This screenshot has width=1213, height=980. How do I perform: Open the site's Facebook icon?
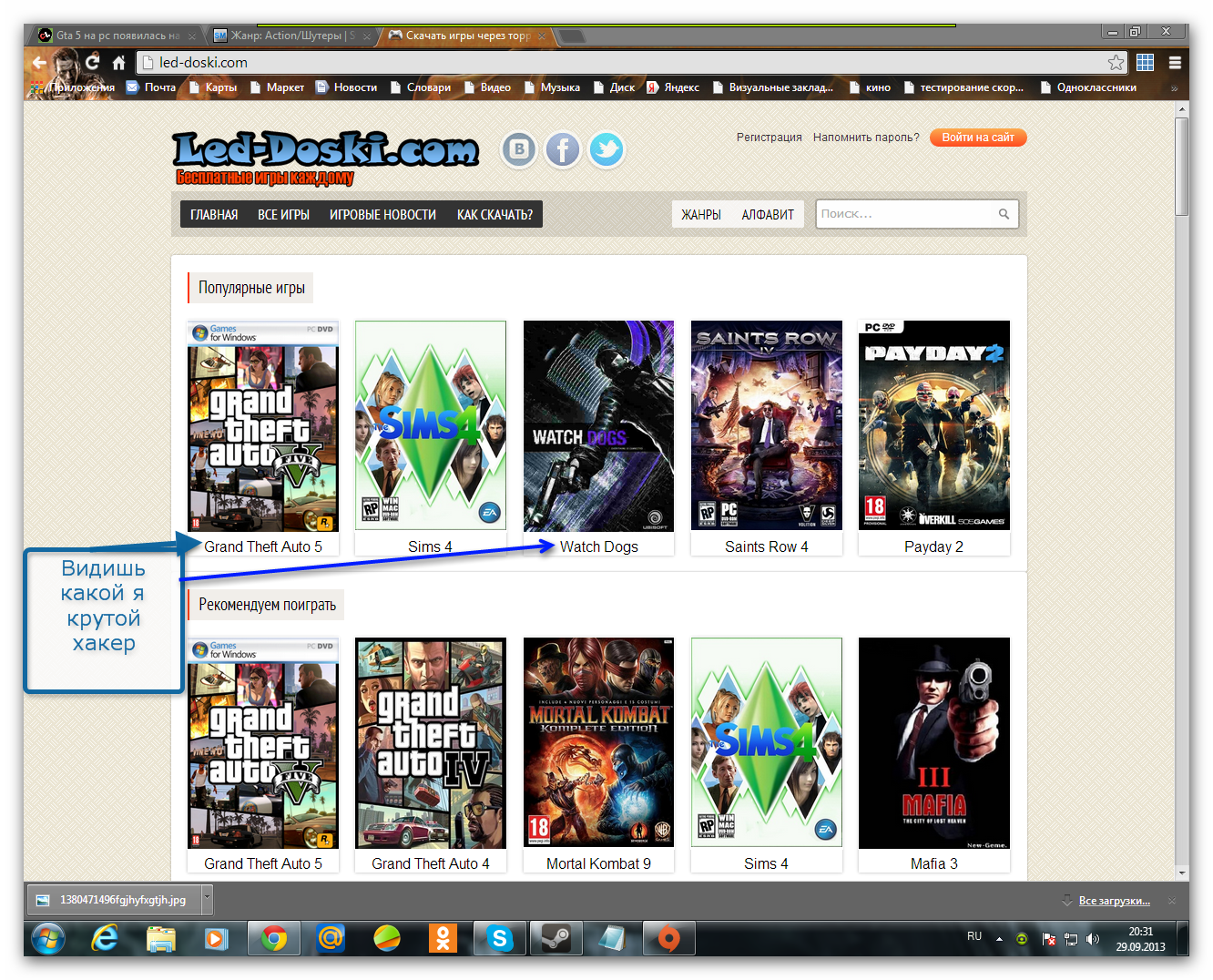click(563, 149)
